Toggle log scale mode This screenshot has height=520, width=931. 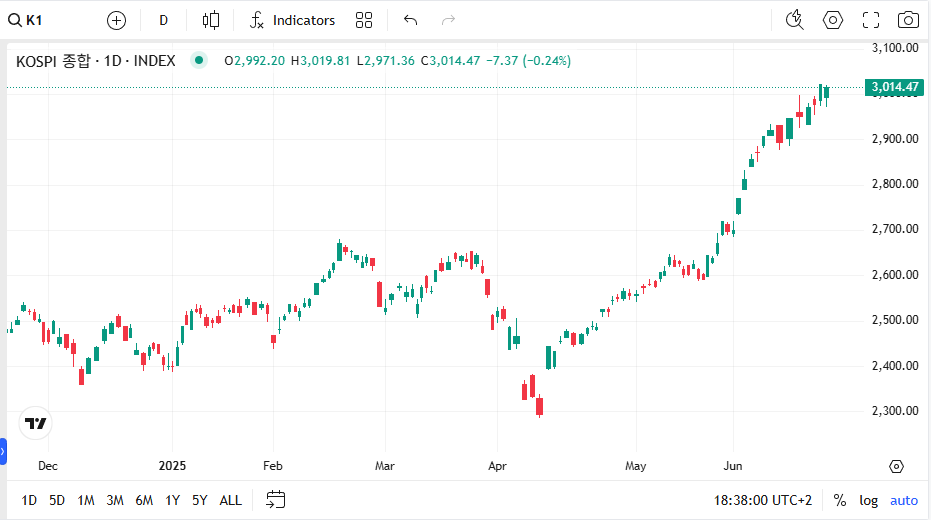pyautogui.click(x=868, y=500)
